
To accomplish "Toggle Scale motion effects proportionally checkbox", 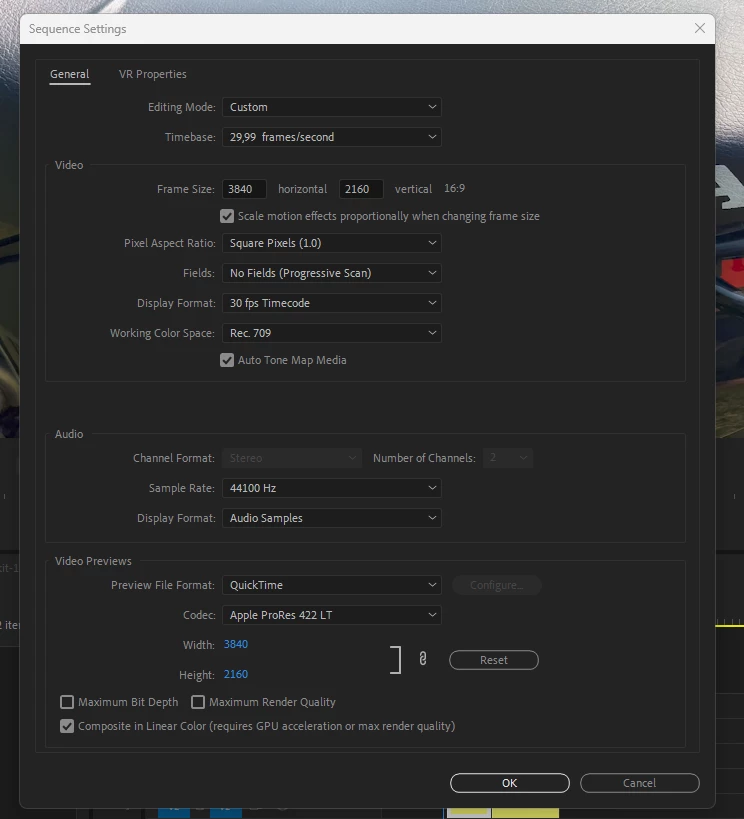I will tap(227, 216).
